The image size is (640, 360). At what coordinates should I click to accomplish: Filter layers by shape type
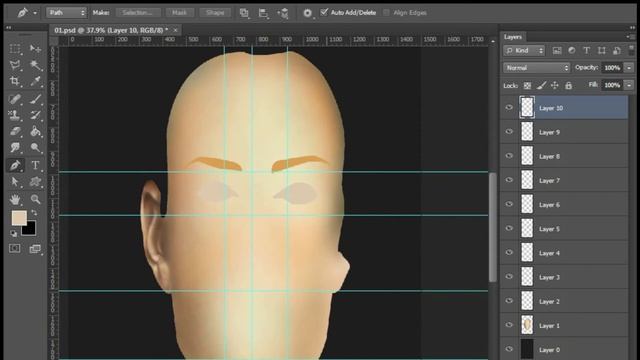pos(602,51)
